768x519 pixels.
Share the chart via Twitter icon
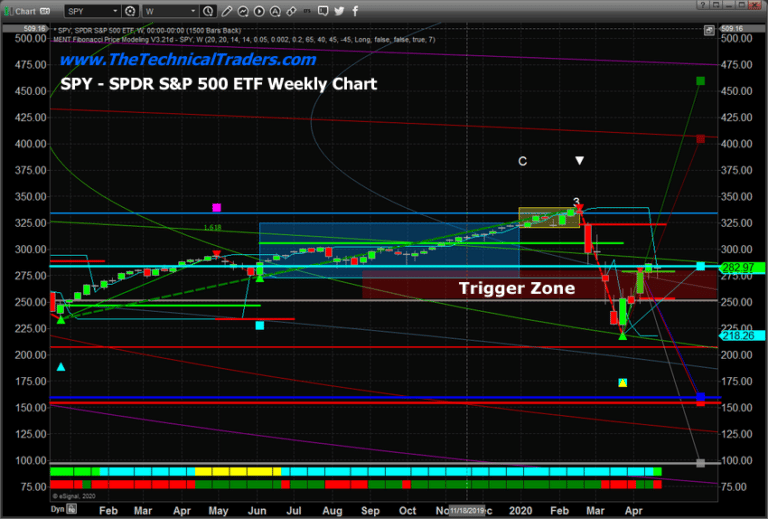tap(339, 11)
